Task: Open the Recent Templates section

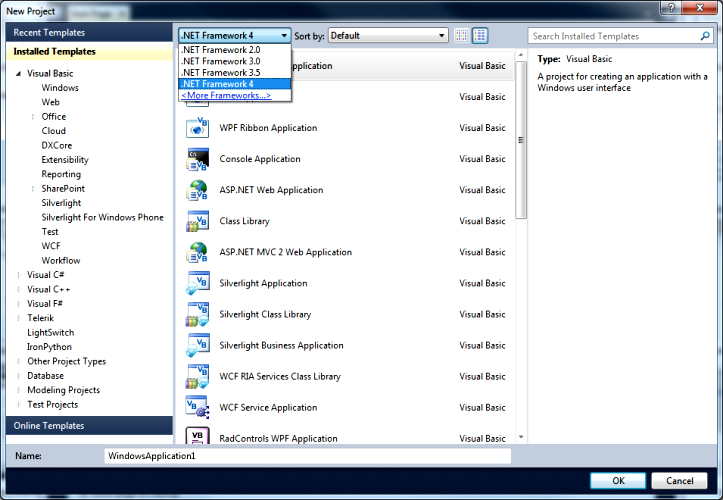Action: tap(89, 33)
